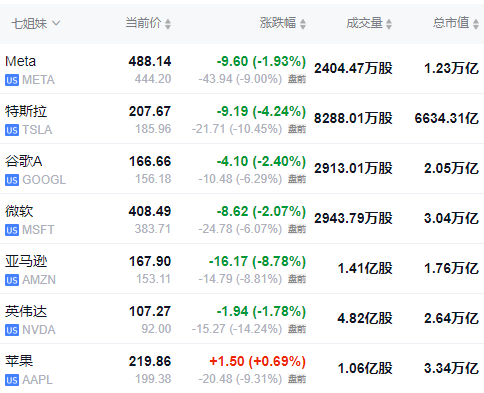Click US badge beside GOOGL ticker
Image resolution: width=484 pixels, height=393 pixels.
[12, 180]
